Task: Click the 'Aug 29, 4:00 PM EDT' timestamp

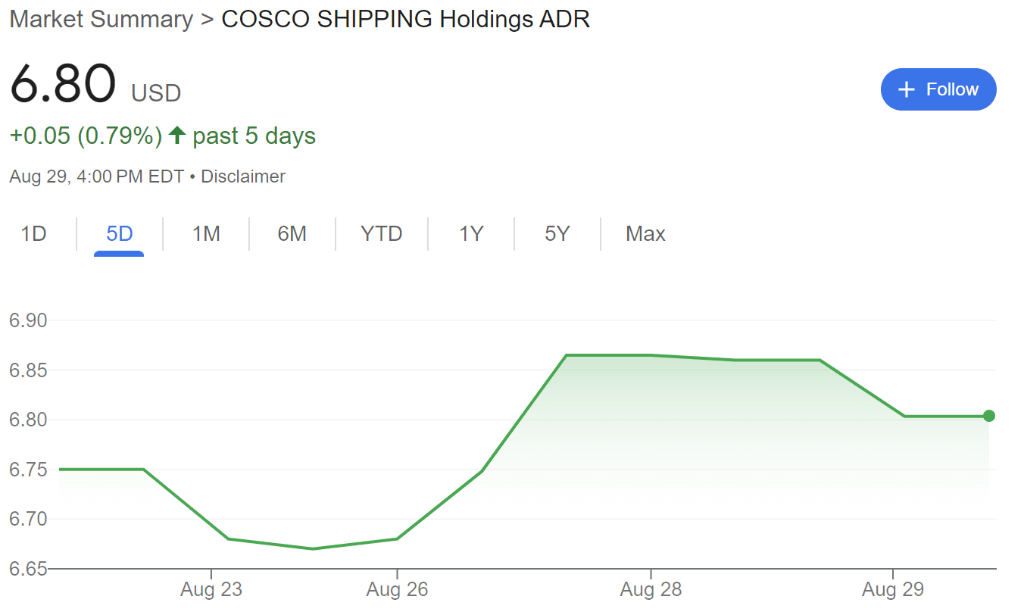Action: click(97, 177)
